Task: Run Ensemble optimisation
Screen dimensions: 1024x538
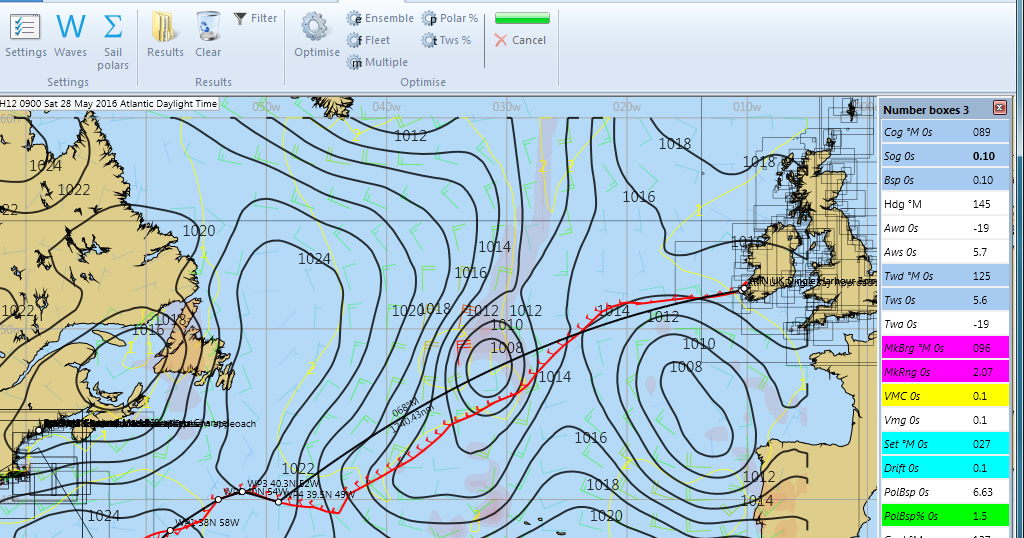Action: coord(380,18)
